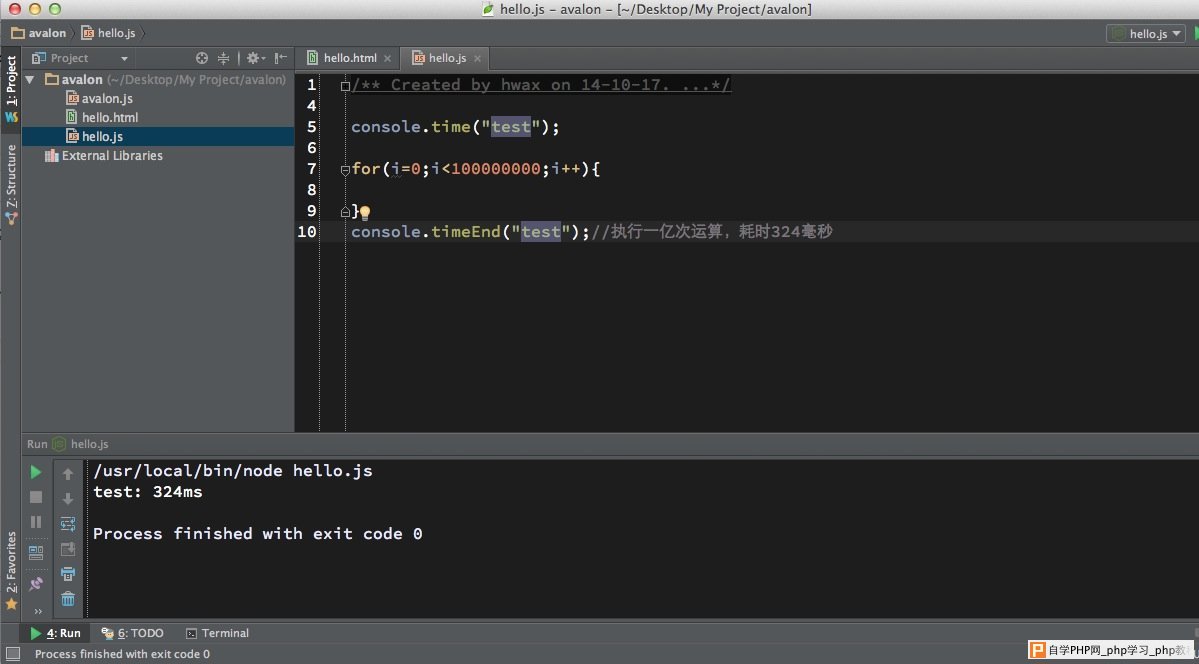
Task: Click the Restore Layout icon in Run panel
Action: click(36, 552)
